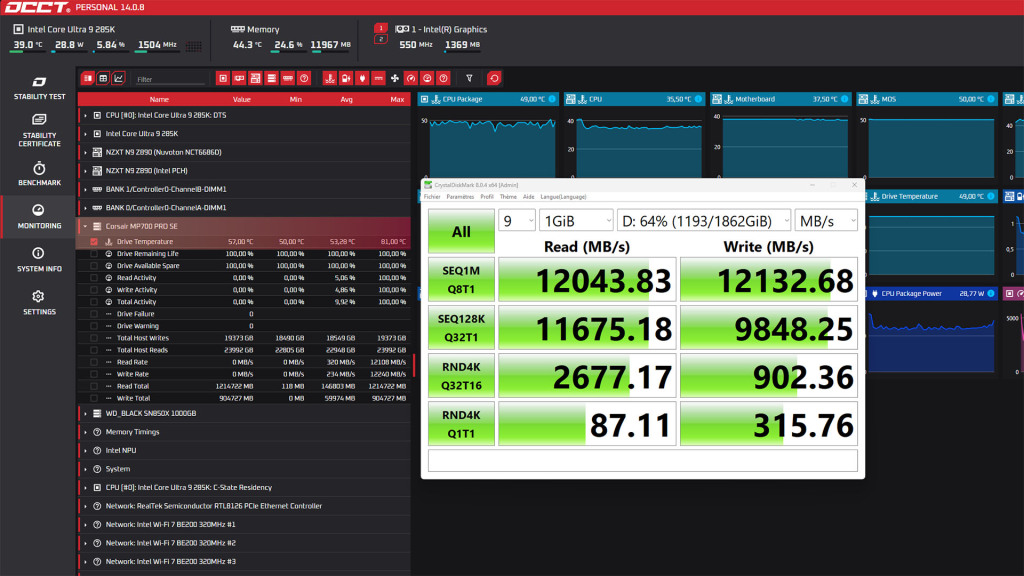This screenshot has width=1024, height=576.
Task: Check the Drive Remaining Life checkbox
Action: pos(94,253)
